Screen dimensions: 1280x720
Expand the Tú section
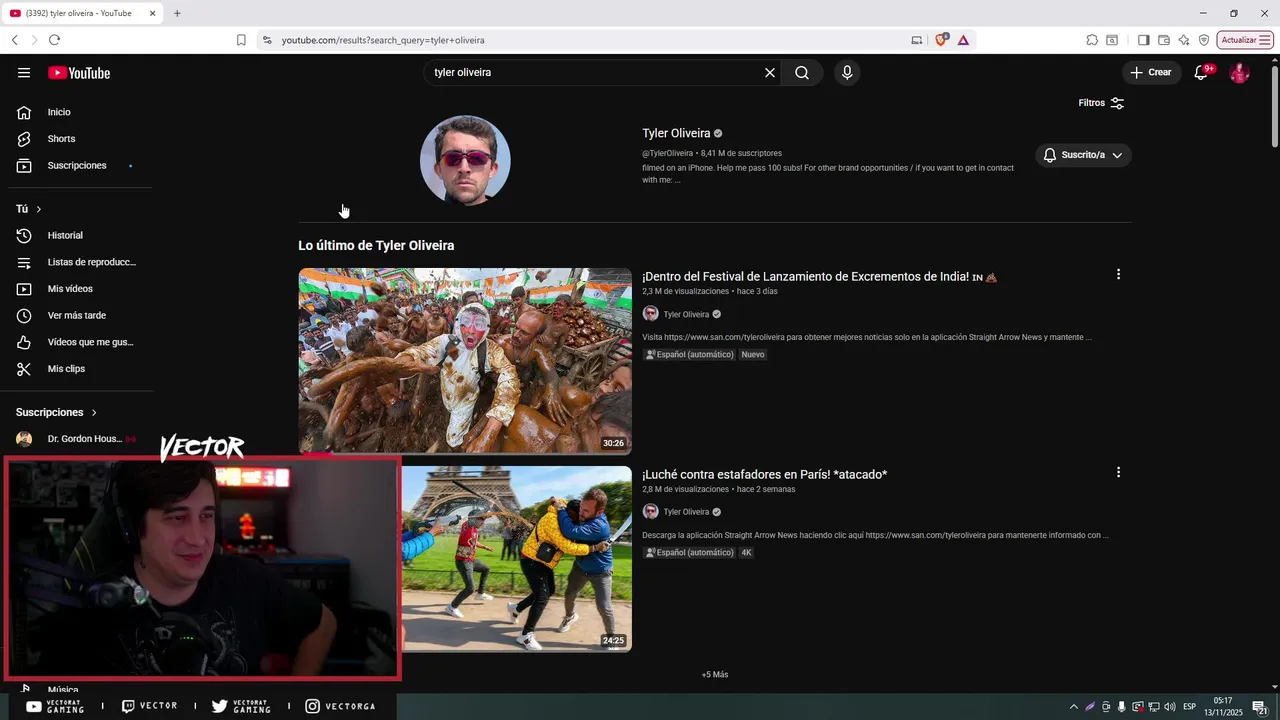pos(29,209)
